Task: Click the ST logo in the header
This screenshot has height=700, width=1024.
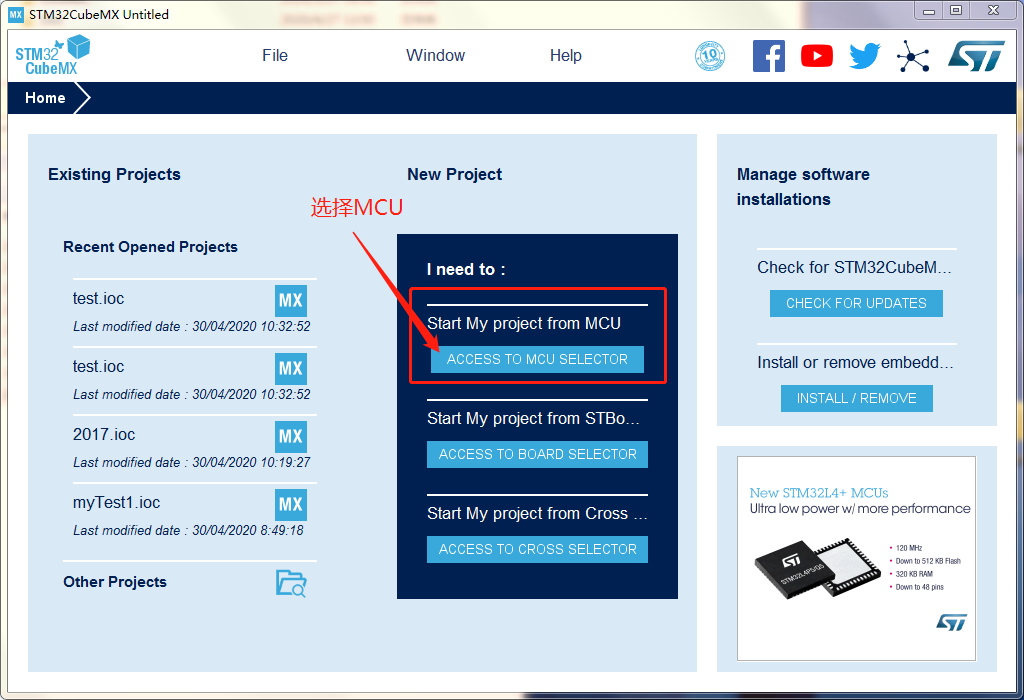Action: (976, 56)
